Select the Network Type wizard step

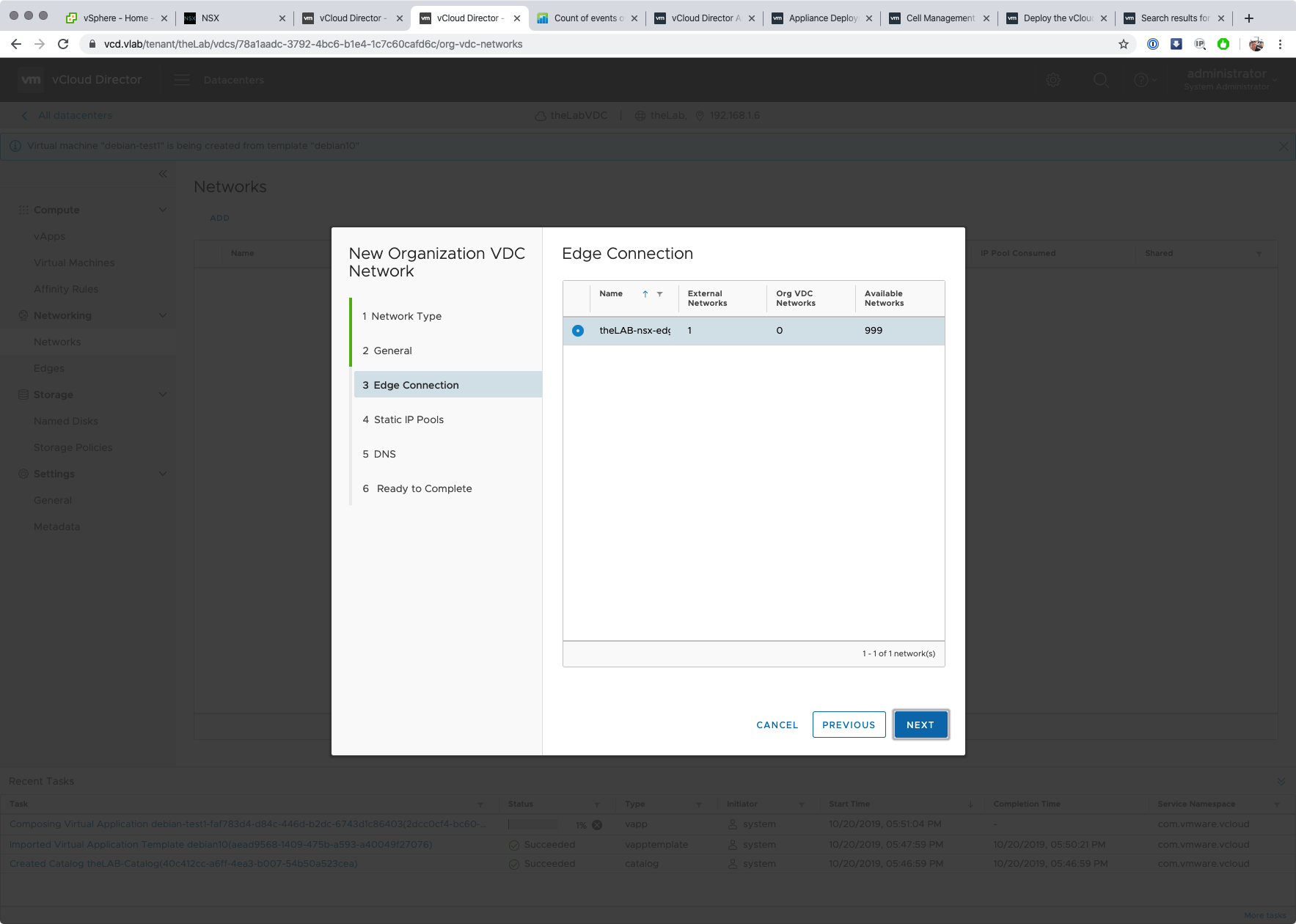click(x=406, y=316)
